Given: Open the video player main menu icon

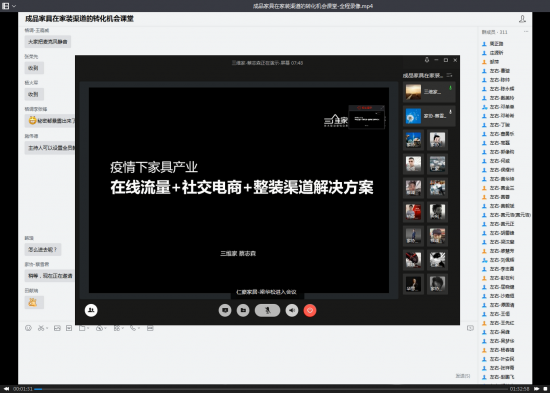Looking at the screenshot, I should pos(5,6).
